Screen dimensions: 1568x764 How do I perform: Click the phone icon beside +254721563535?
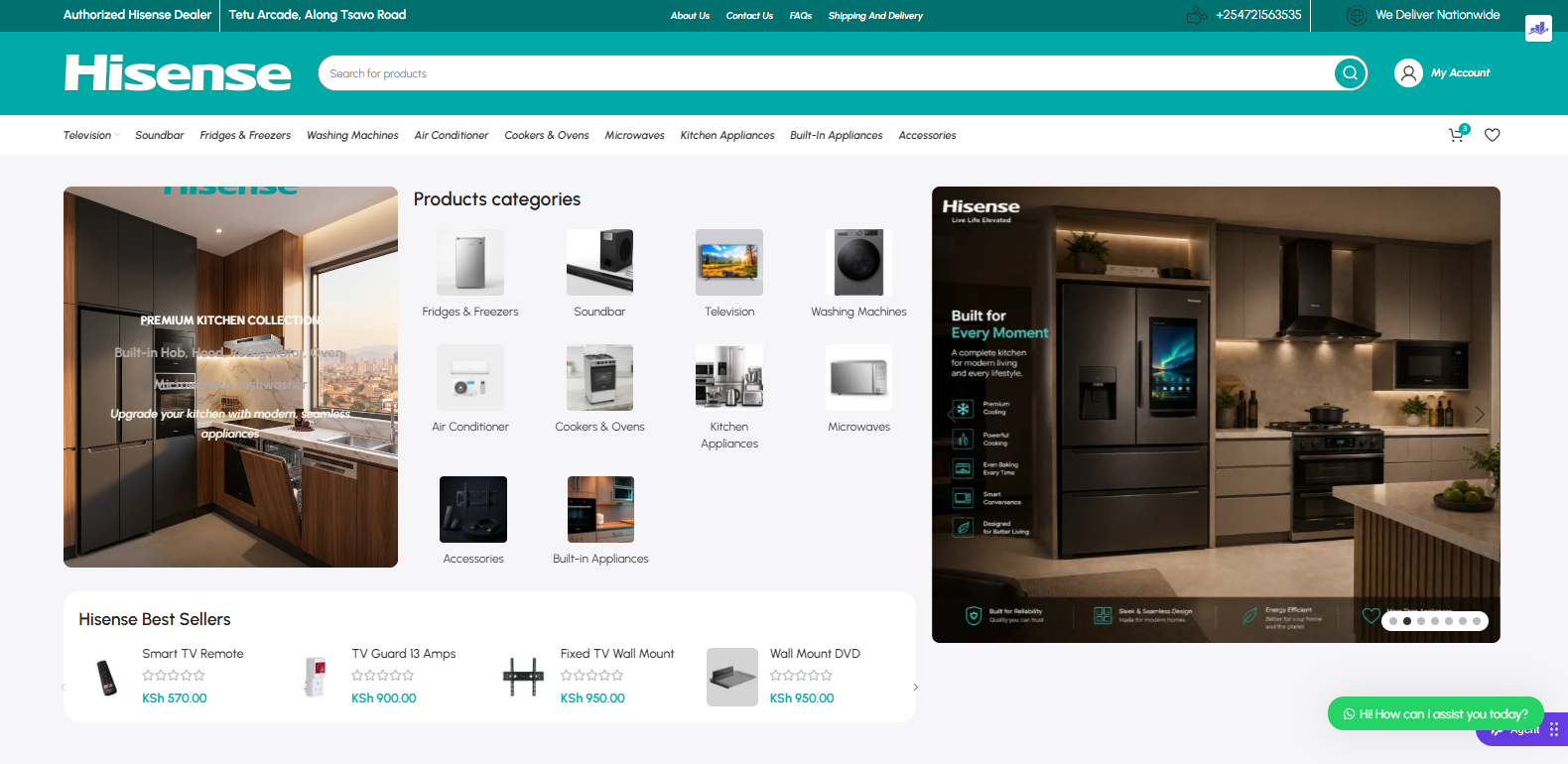click(1197, 15)
